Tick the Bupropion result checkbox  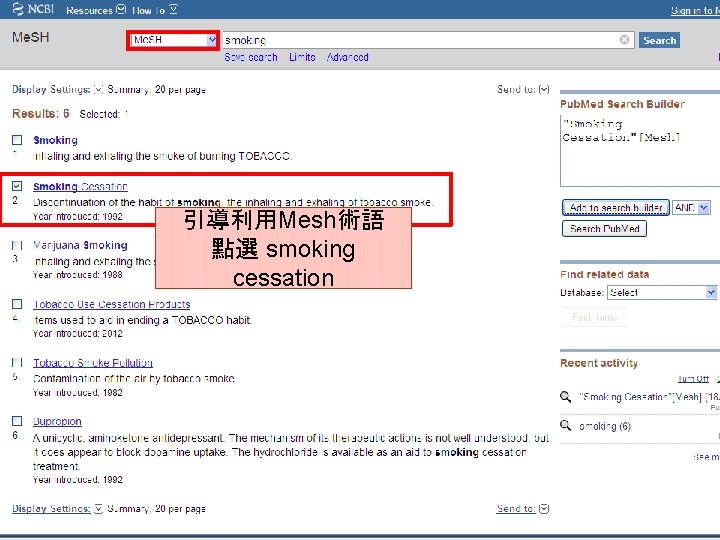coord(17,421)
